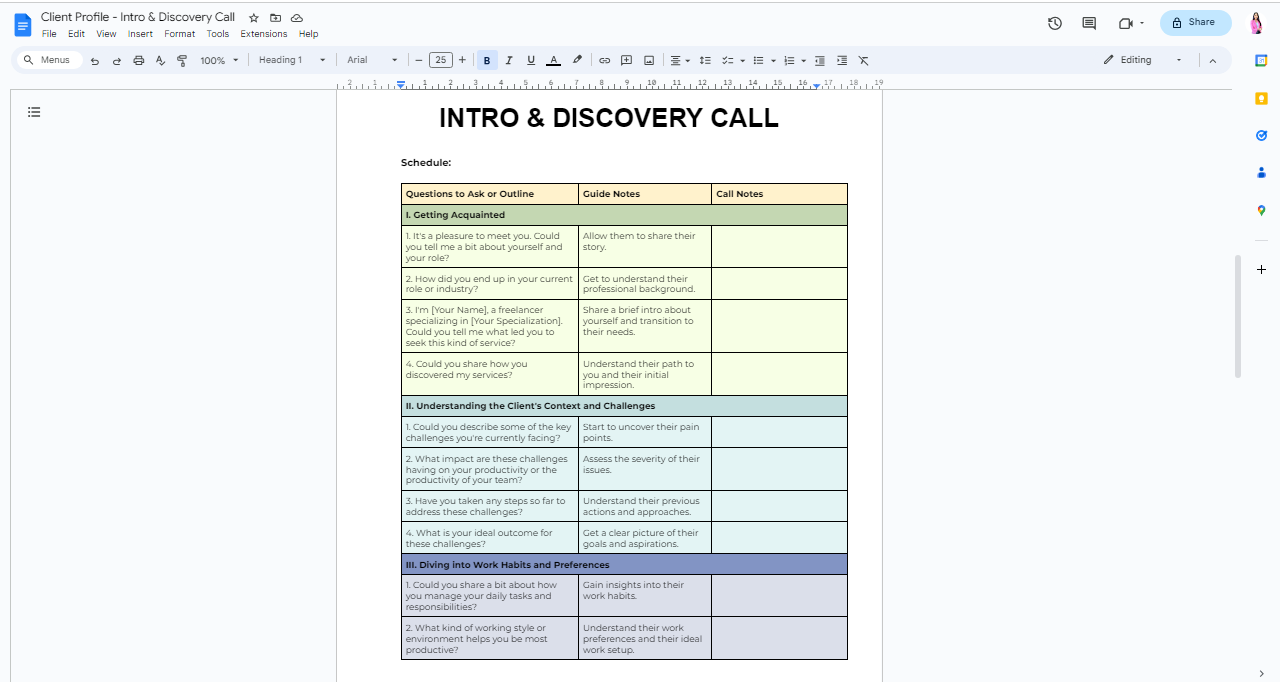Open text alignment dropdown
The width and height of the screenshot is (1280, 682).
pyautogui.click(x=680, y=60)
